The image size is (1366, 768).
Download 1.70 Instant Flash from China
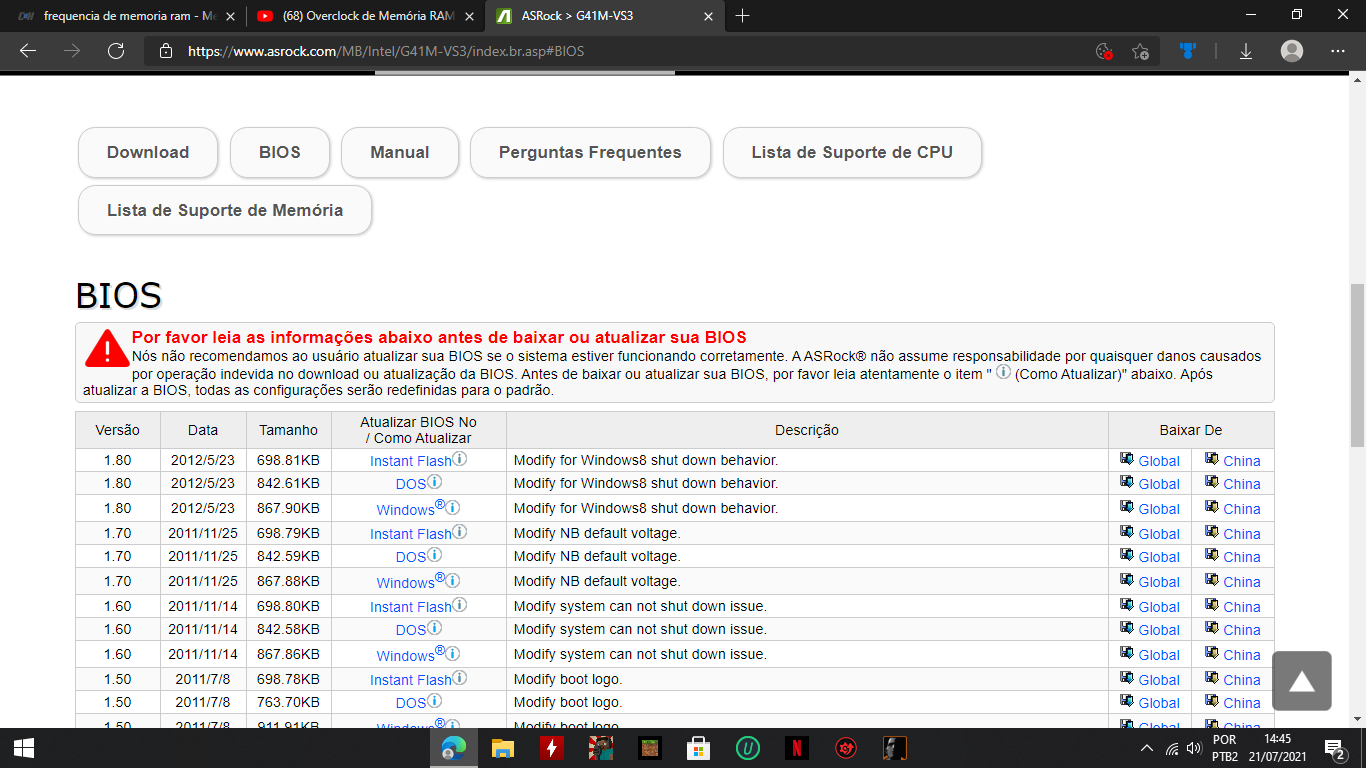[x=1242, y=534]
